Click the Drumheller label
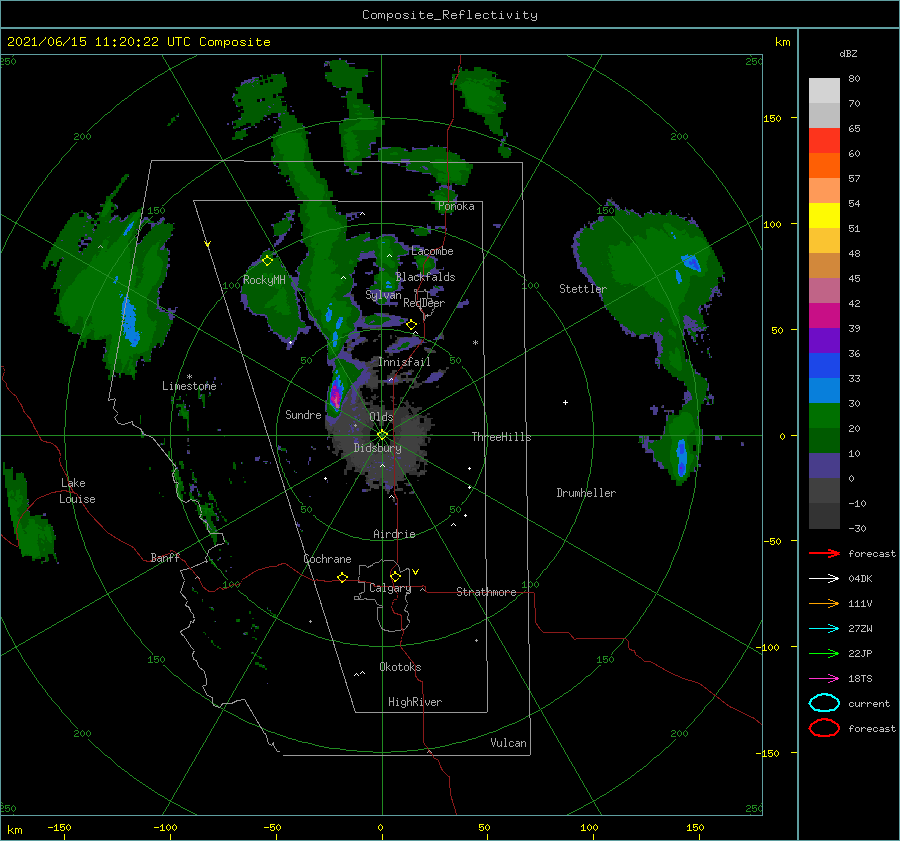 [586, 493]
